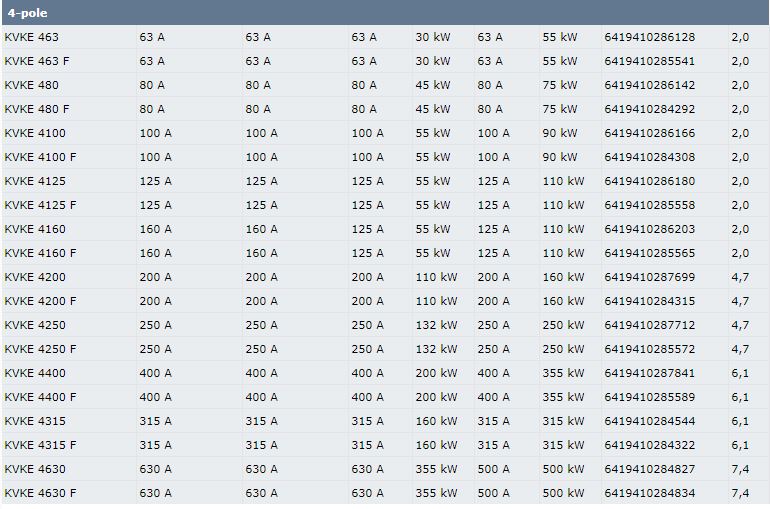
Task: Select the KVKE 4630 F model name
Action: coord(40,494)
